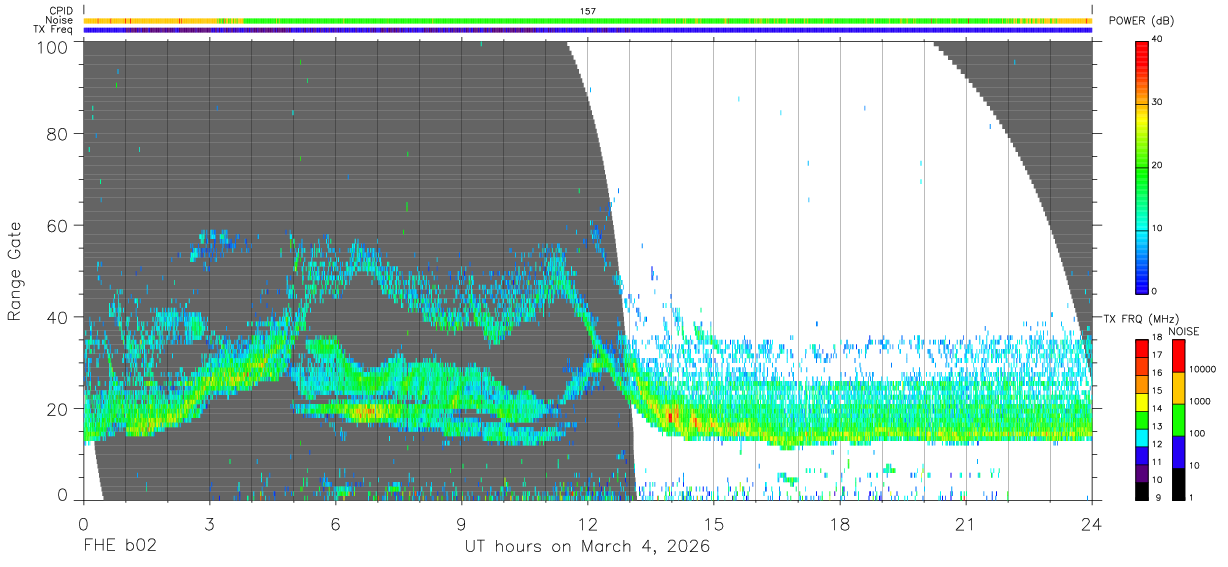The width and height of the screenshot is (1228, 567).
Task: Click the orange-green Noise strip above plot
Action: pyautogui.click(x=588, y=20)
